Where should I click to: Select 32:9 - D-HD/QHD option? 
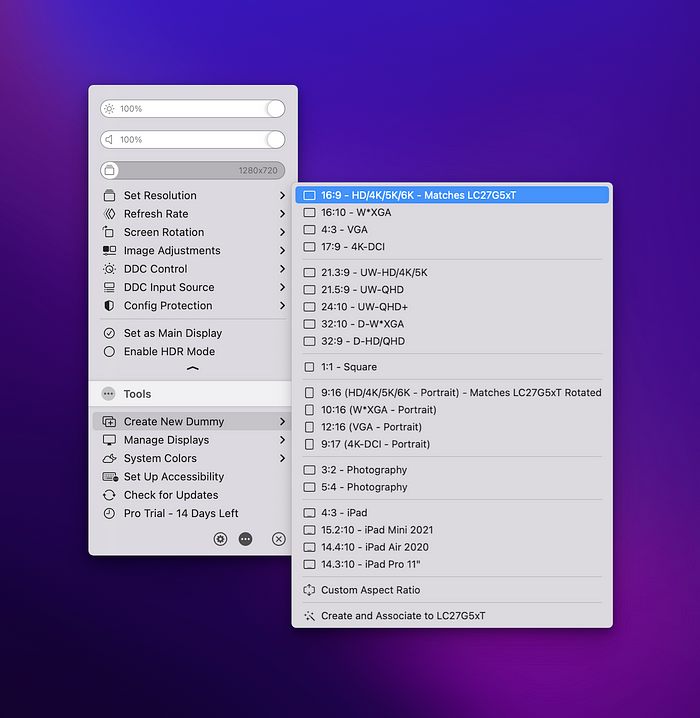pos(452,341)
